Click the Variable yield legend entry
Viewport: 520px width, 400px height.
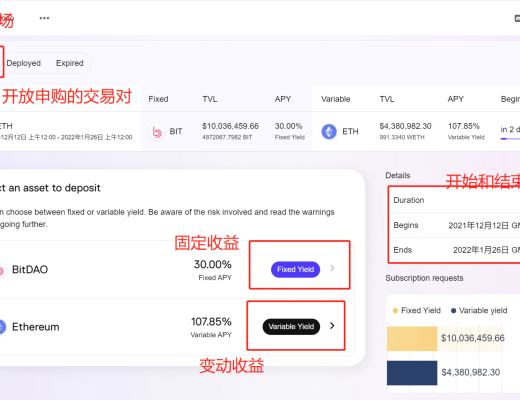tap(479, 310)
